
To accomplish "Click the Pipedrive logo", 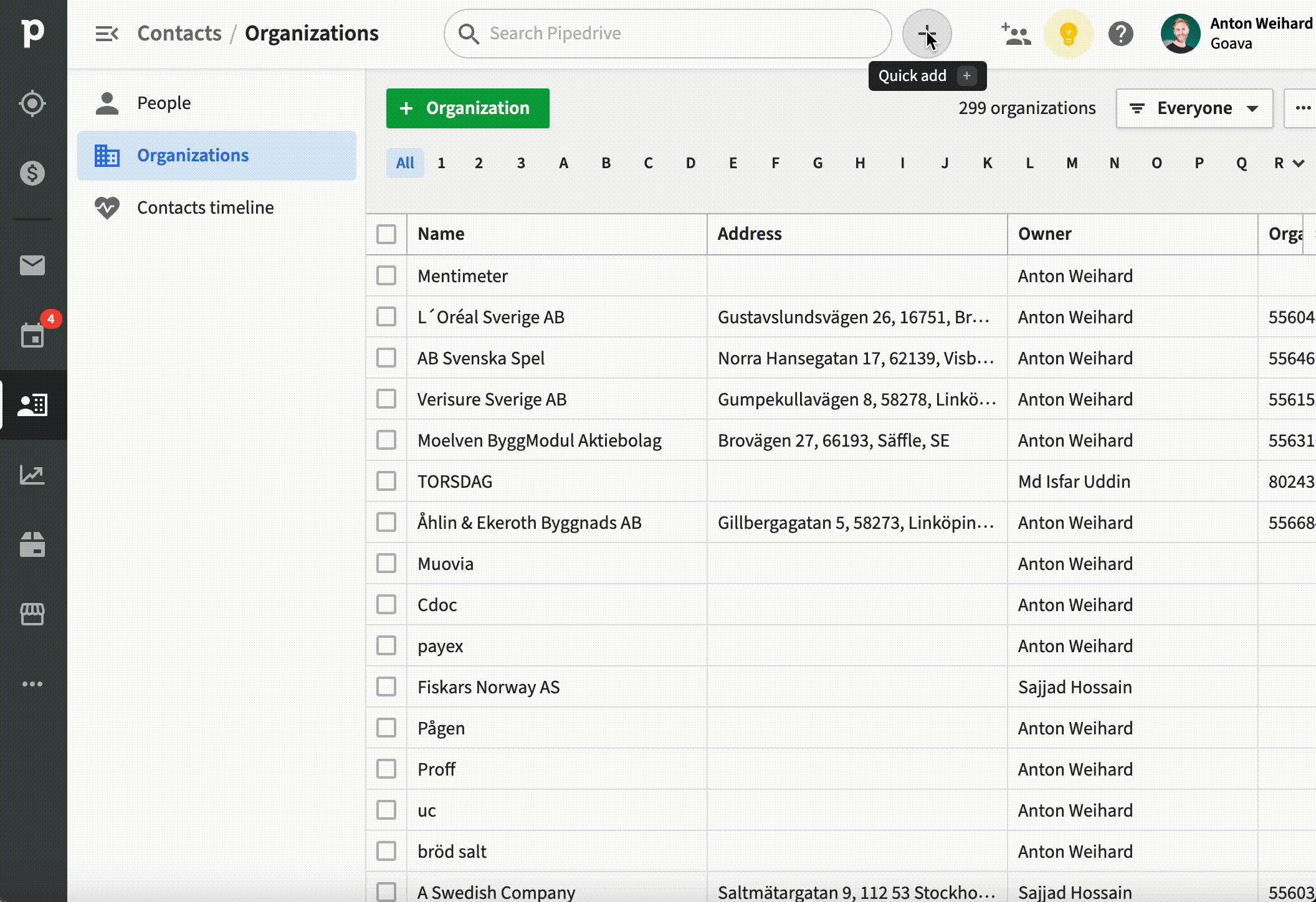I will point(32,33).
